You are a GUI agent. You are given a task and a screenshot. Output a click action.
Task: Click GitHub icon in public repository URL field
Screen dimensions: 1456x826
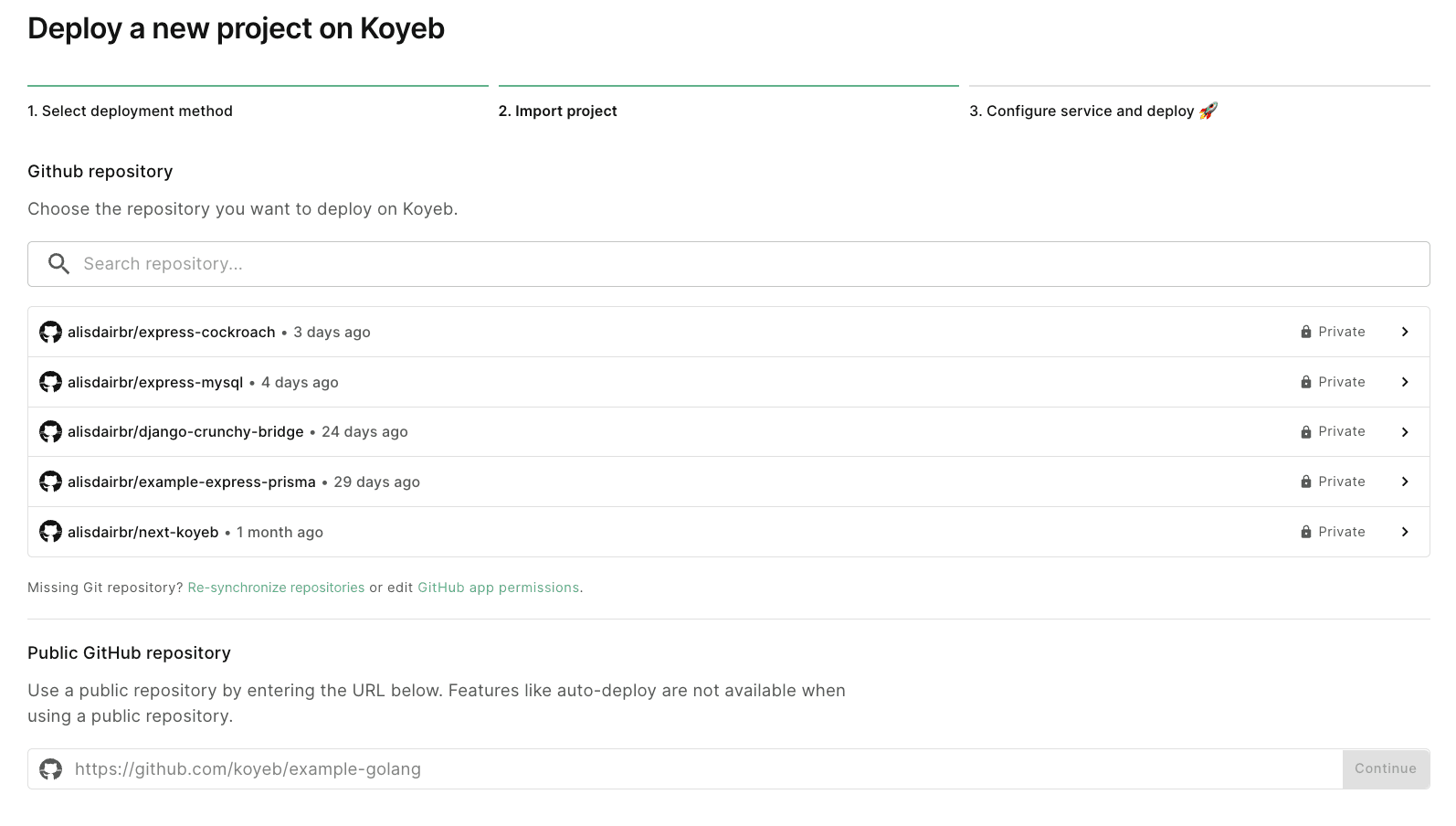(x=51, y=769)
